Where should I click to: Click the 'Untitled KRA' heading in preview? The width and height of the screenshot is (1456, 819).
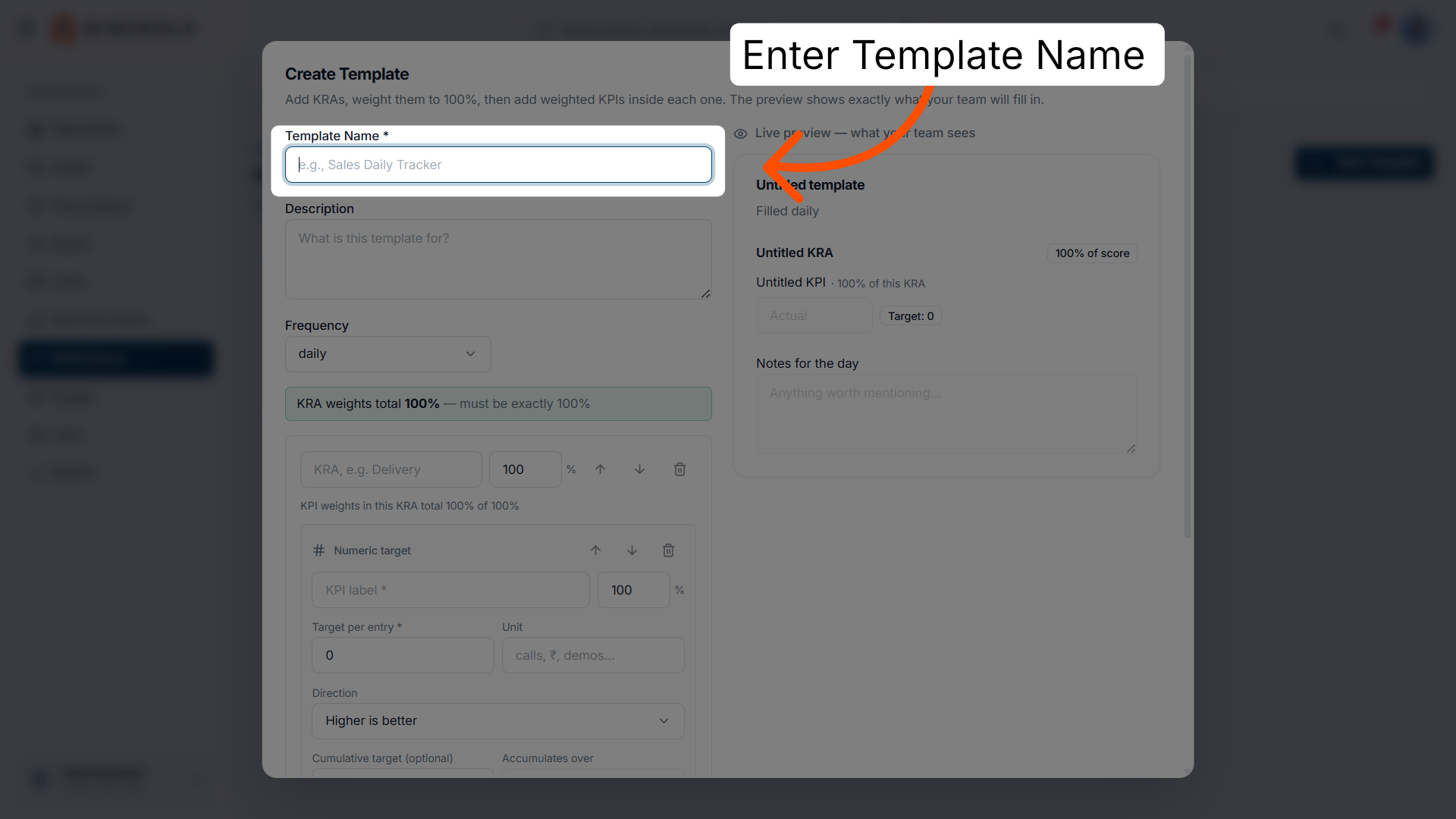click(794, 253)
